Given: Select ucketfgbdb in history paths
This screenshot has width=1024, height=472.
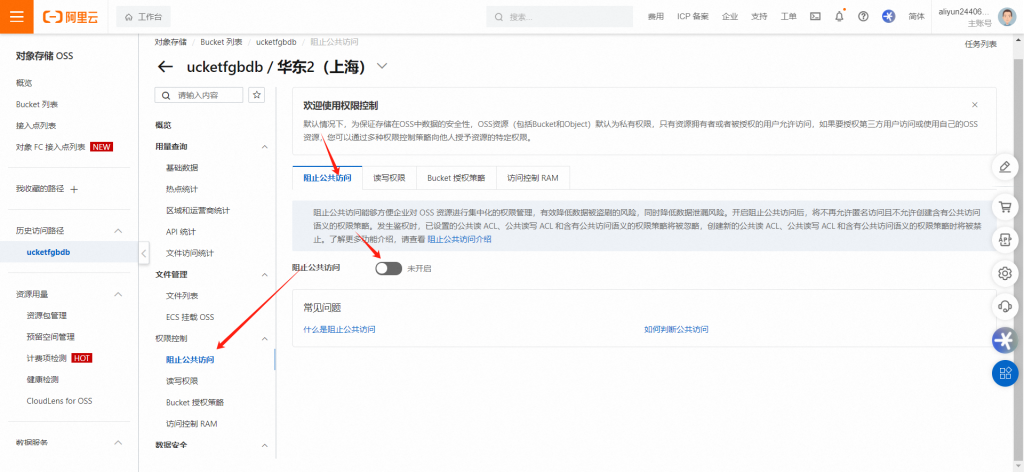Looking at the screenshot, I should (x=48, y=252).
